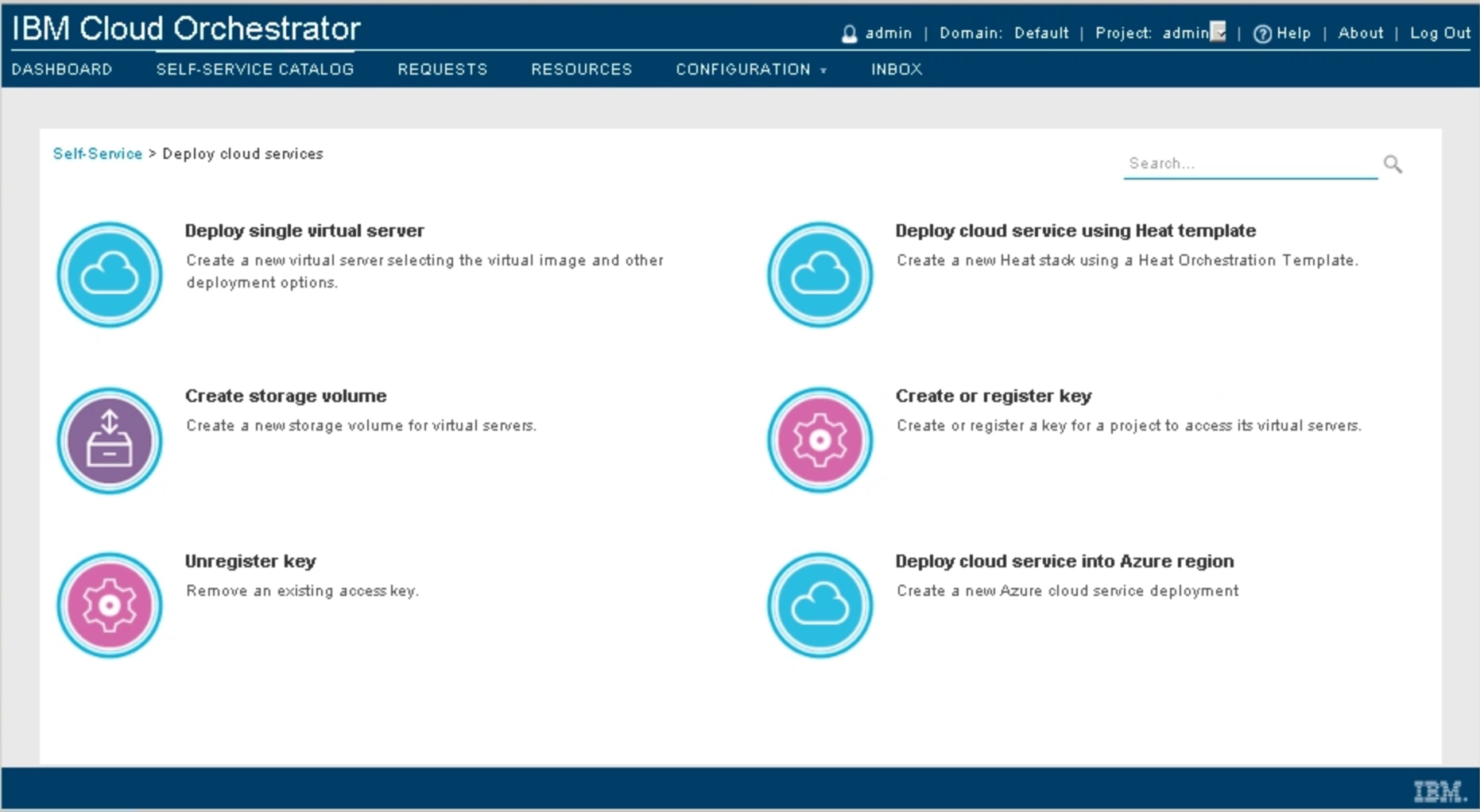Expand the Configuration chevron arrow

pos(823,72)
